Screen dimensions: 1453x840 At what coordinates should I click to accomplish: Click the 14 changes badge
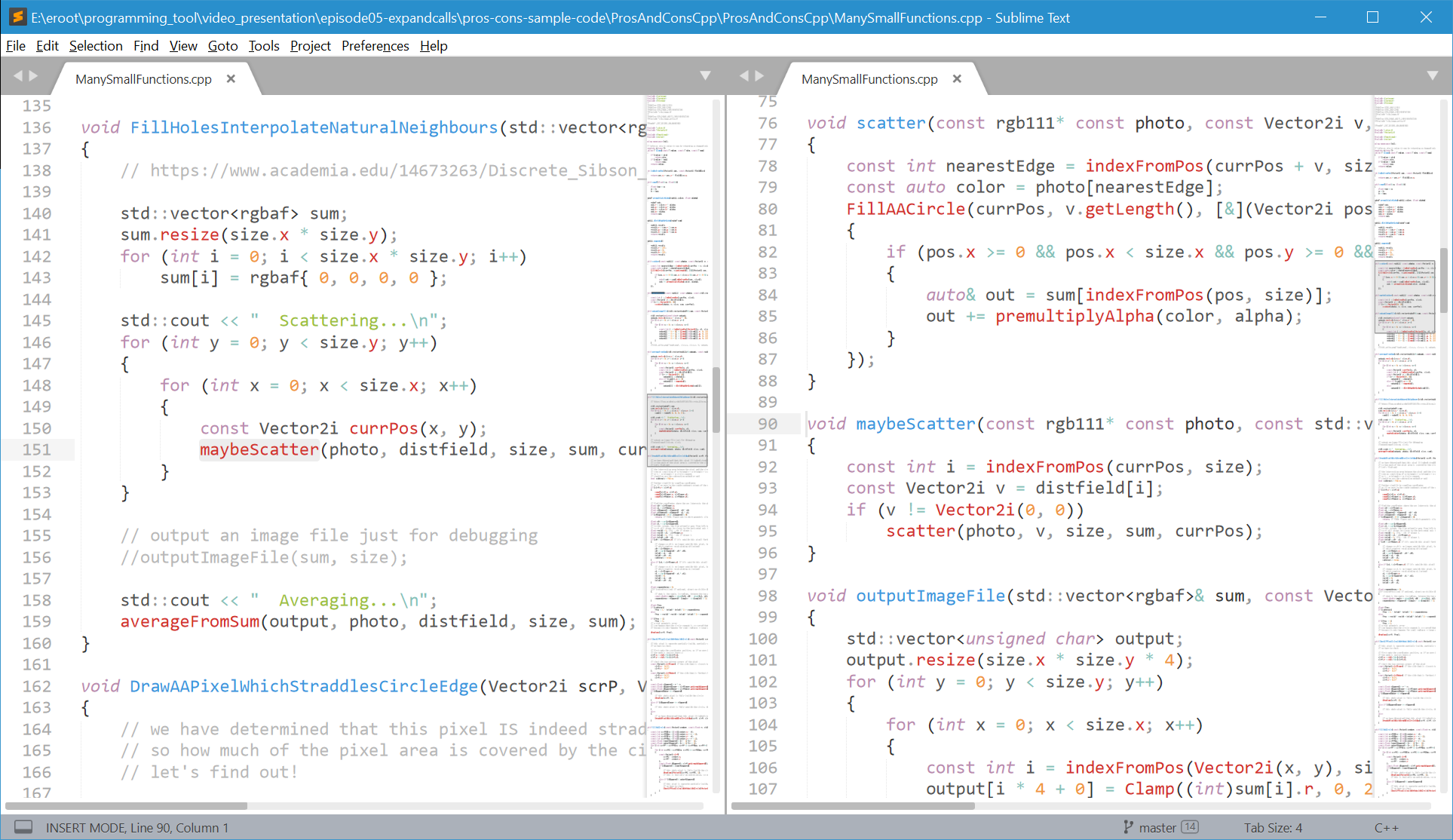click(x=1190, y=827)
